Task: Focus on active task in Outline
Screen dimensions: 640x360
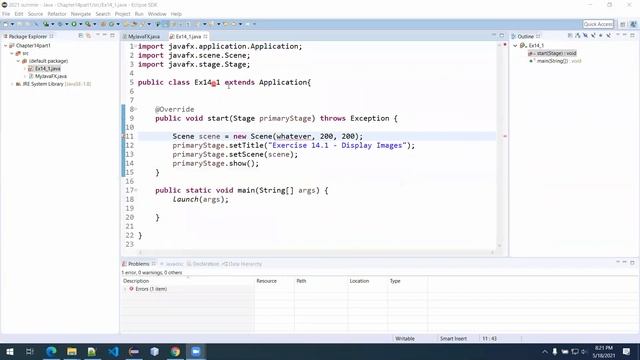Action: pos(570,36)
